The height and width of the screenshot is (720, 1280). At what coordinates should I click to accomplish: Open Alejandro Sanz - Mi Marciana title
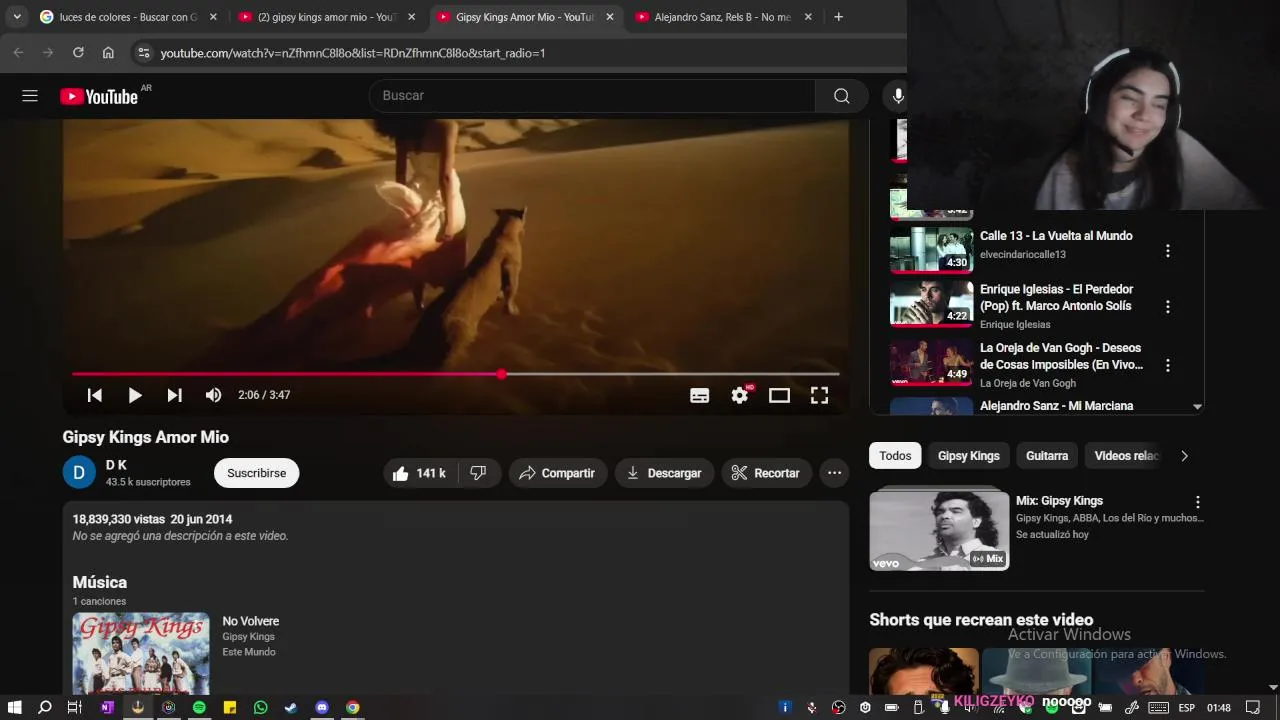pos(1056,406)
